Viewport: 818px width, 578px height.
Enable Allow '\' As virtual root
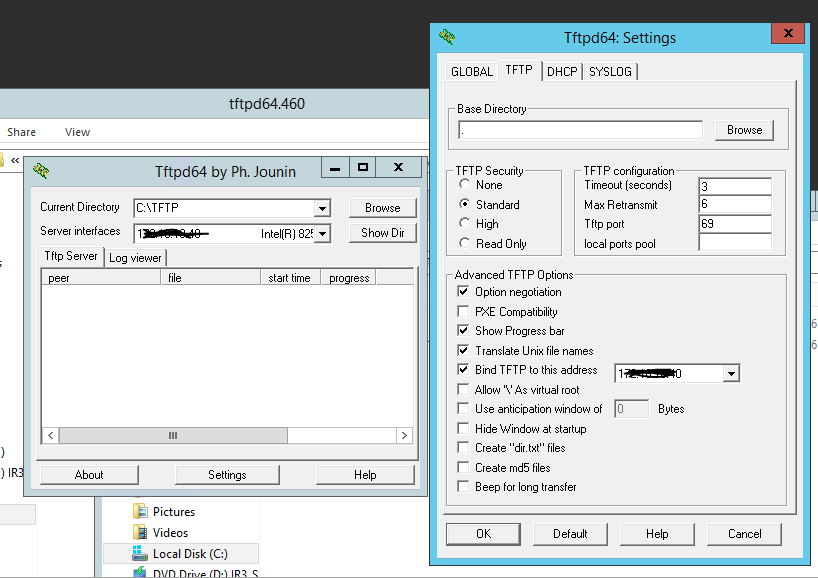tap(463, 390)
